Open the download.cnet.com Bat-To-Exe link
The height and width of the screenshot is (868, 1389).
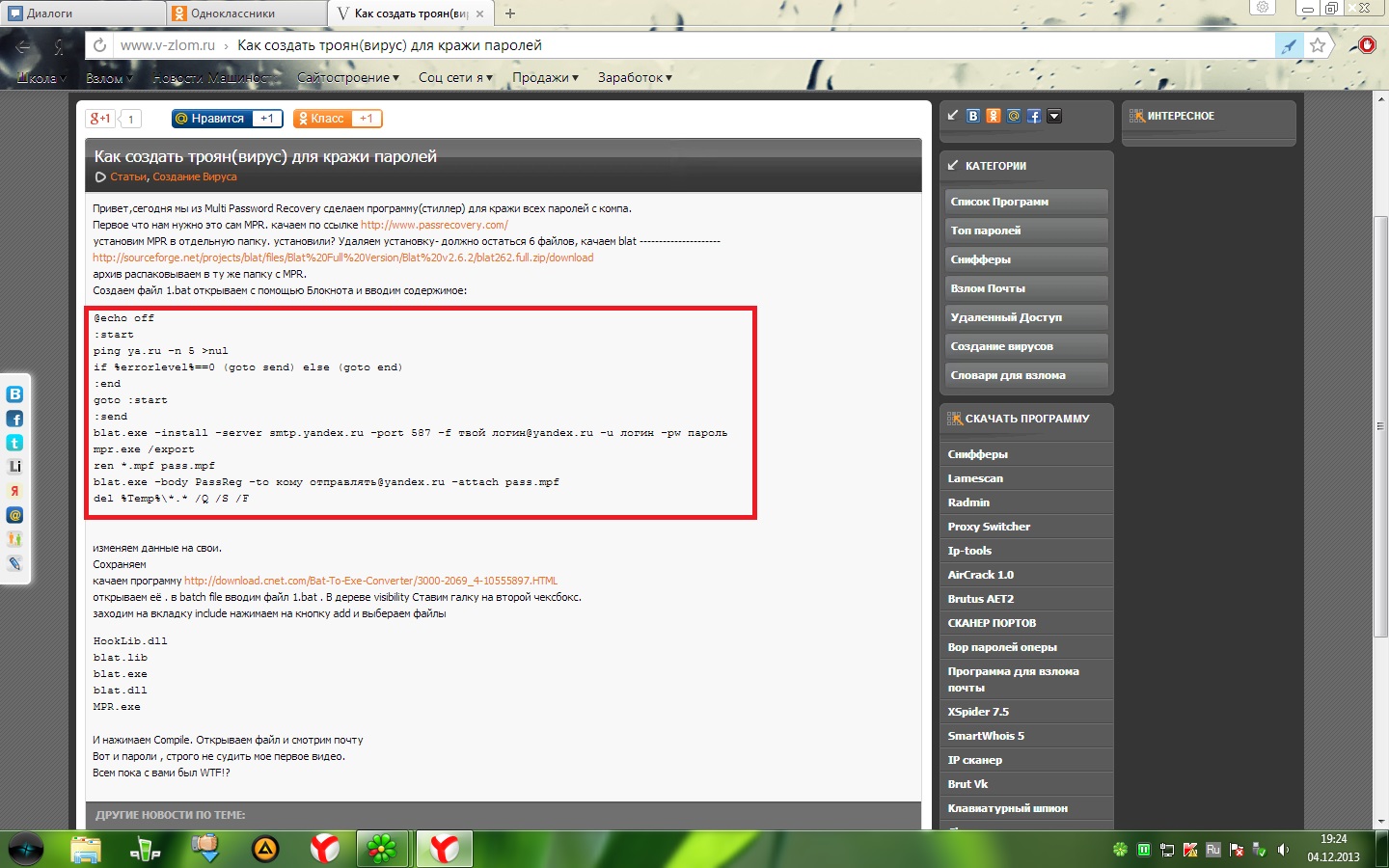coord(370,581)
